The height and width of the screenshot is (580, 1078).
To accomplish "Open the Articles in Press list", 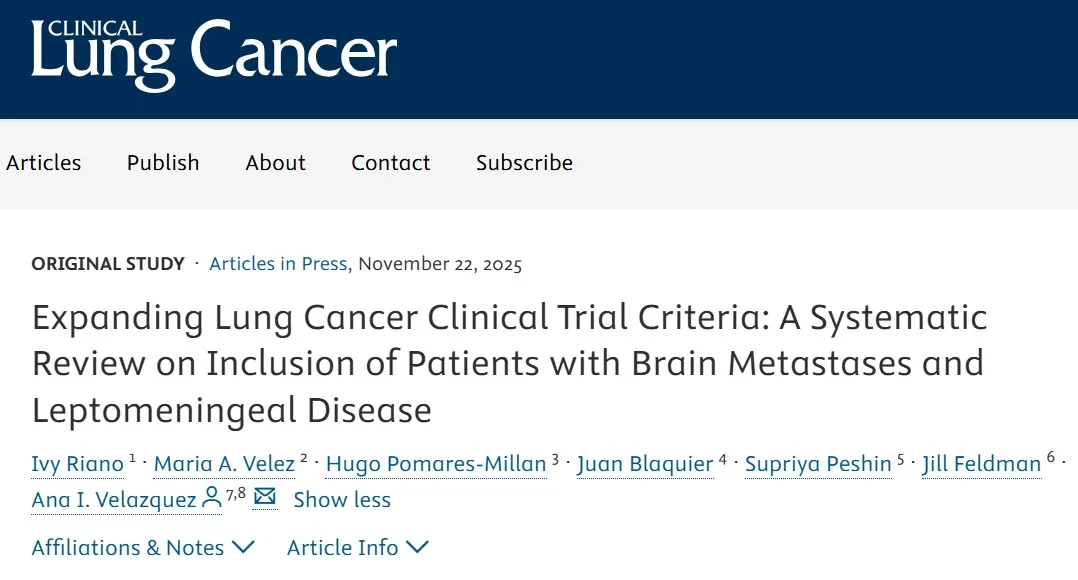I will pos(277,264).
